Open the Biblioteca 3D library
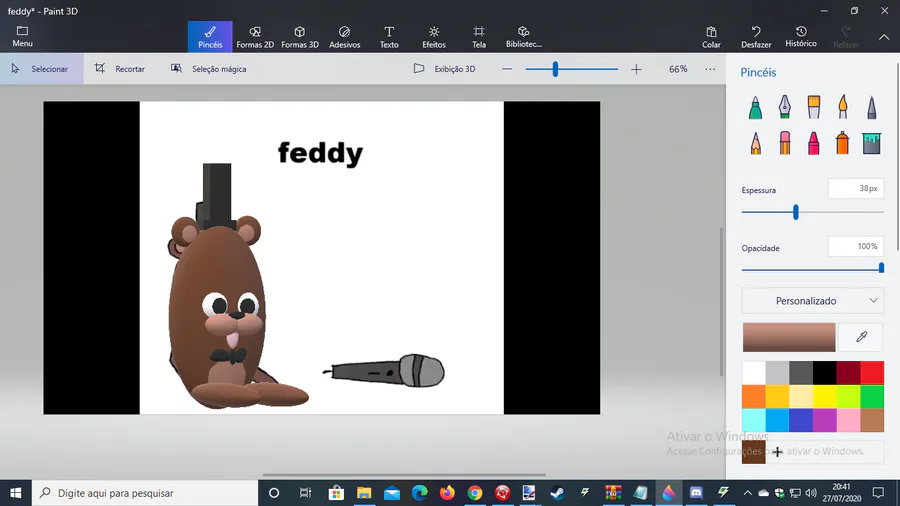The height and width of the screenshot is (506, 900). pos(523,37)
